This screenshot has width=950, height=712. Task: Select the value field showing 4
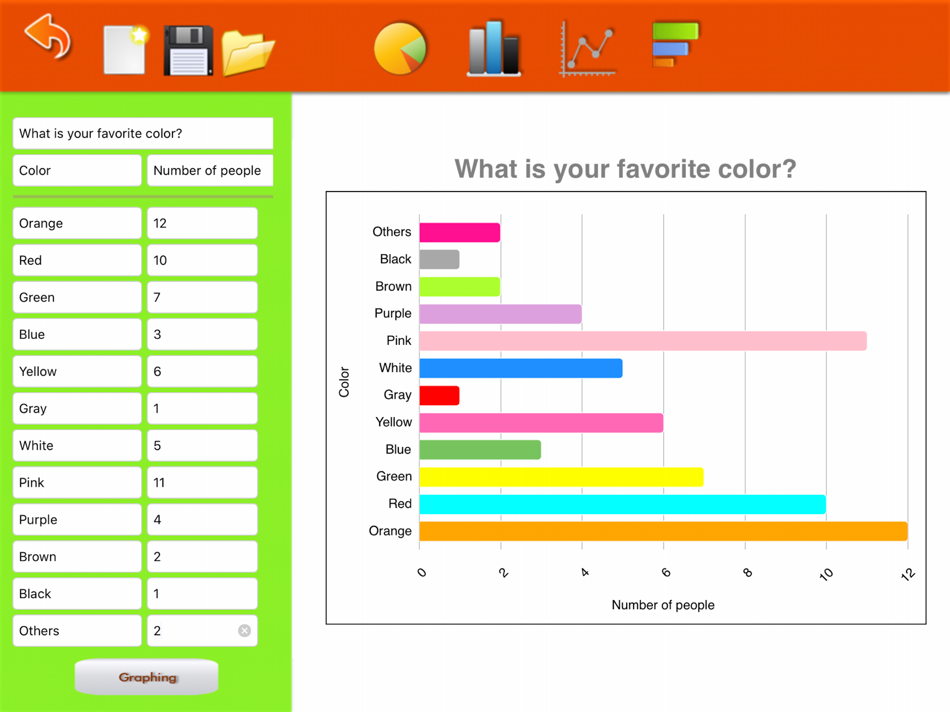click(202, 519)
